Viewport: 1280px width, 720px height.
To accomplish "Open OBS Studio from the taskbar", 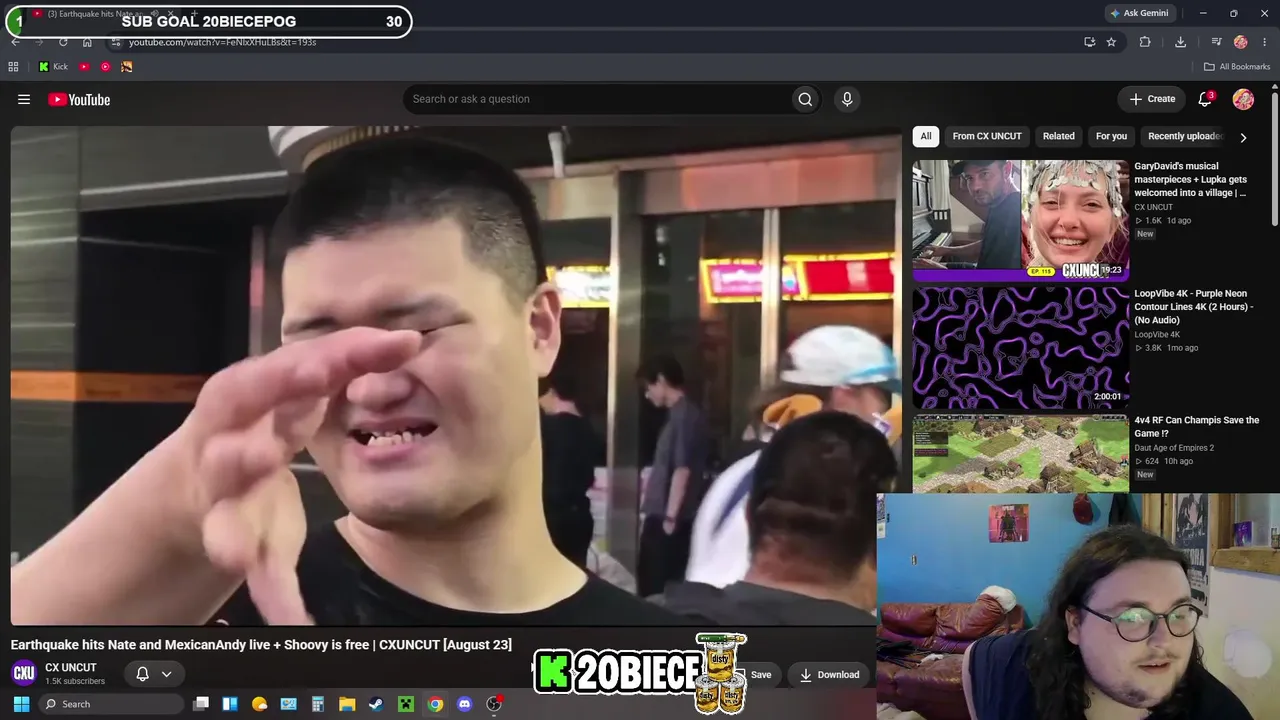I will [x=494, y=704].
